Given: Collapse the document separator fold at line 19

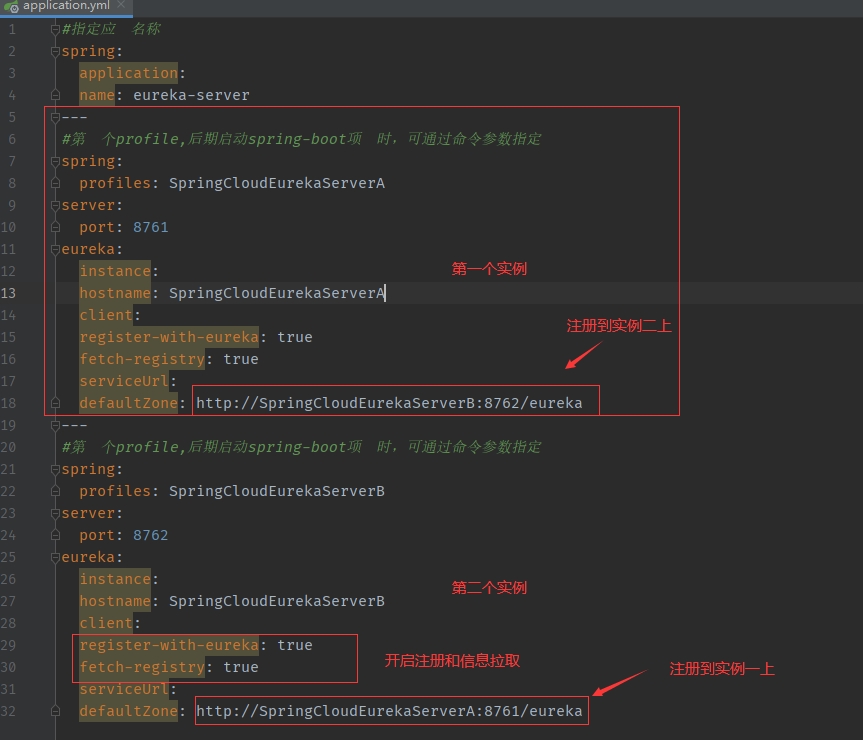Looking at the screenshot, I should [55, 425].
